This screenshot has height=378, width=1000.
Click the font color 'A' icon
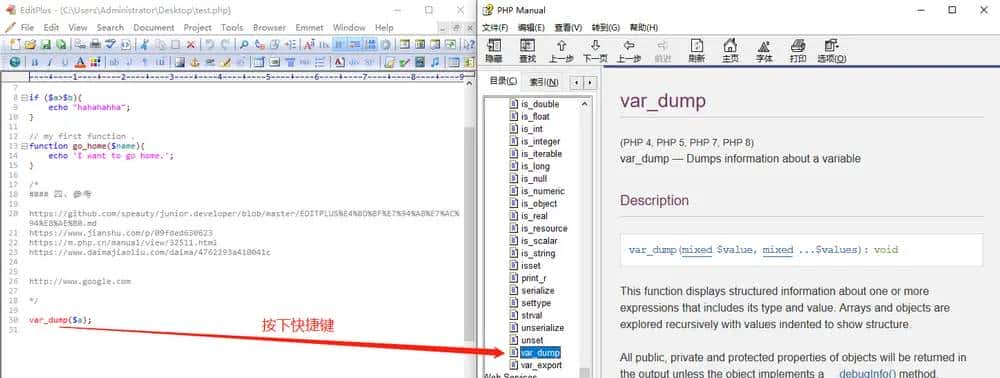(80, 62)
